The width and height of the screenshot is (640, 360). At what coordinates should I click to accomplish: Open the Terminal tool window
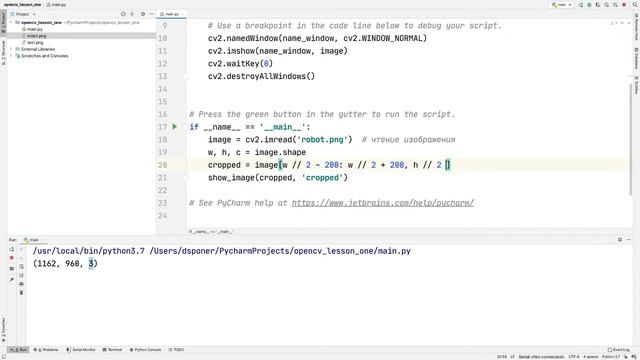click(x=112, y=350)
